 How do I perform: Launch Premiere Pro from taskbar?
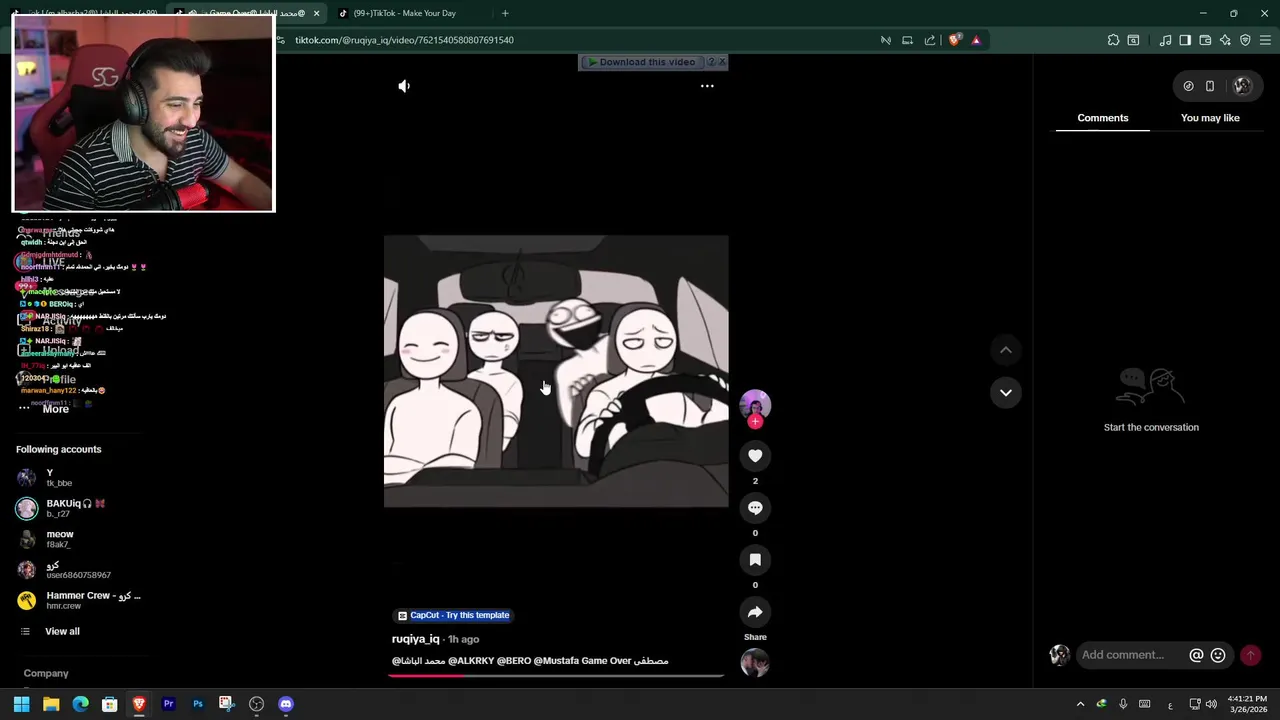pyautogui.click(x=168, y=704)
